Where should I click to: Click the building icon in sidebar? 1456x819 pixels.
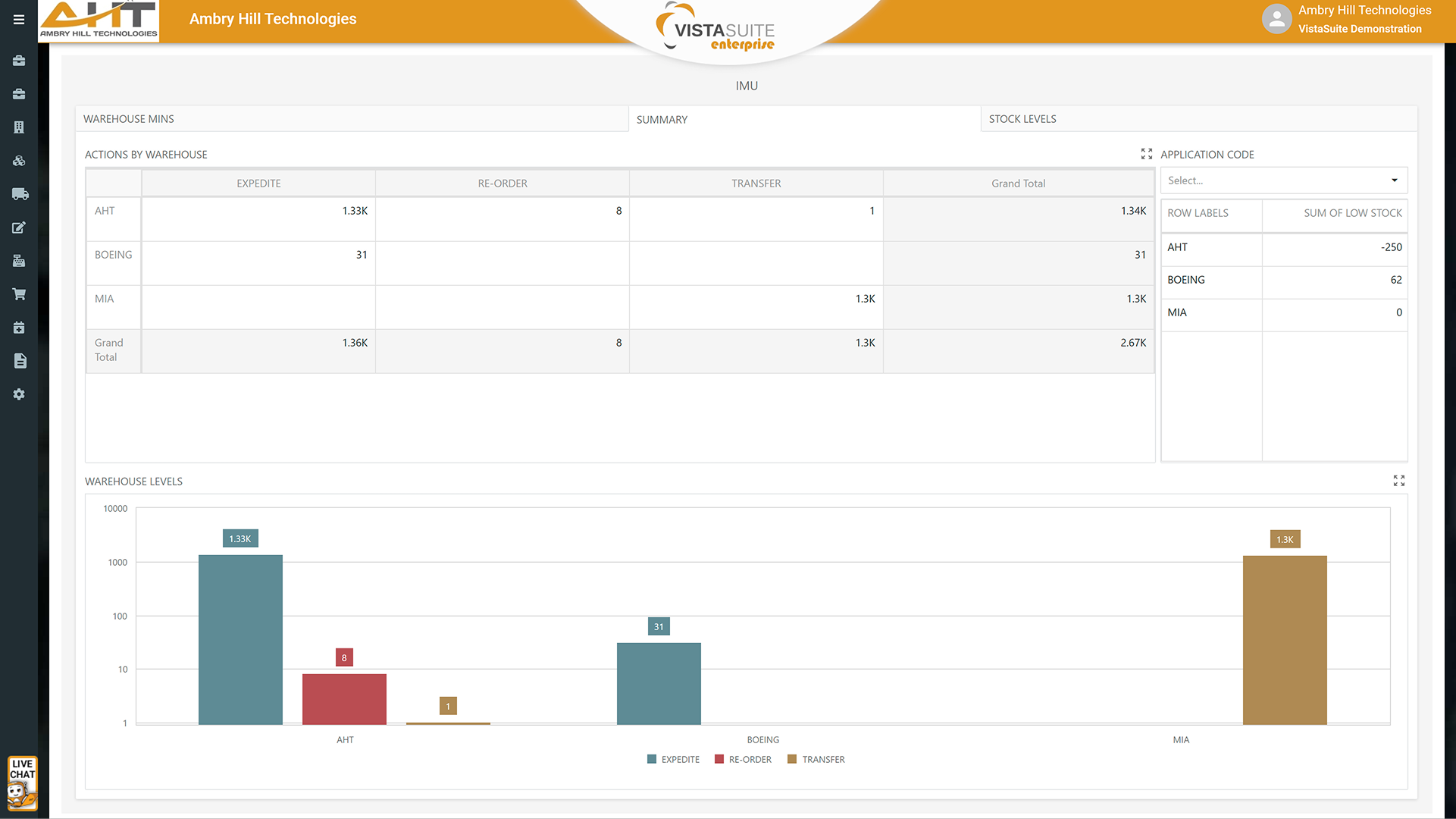[19, 127]
